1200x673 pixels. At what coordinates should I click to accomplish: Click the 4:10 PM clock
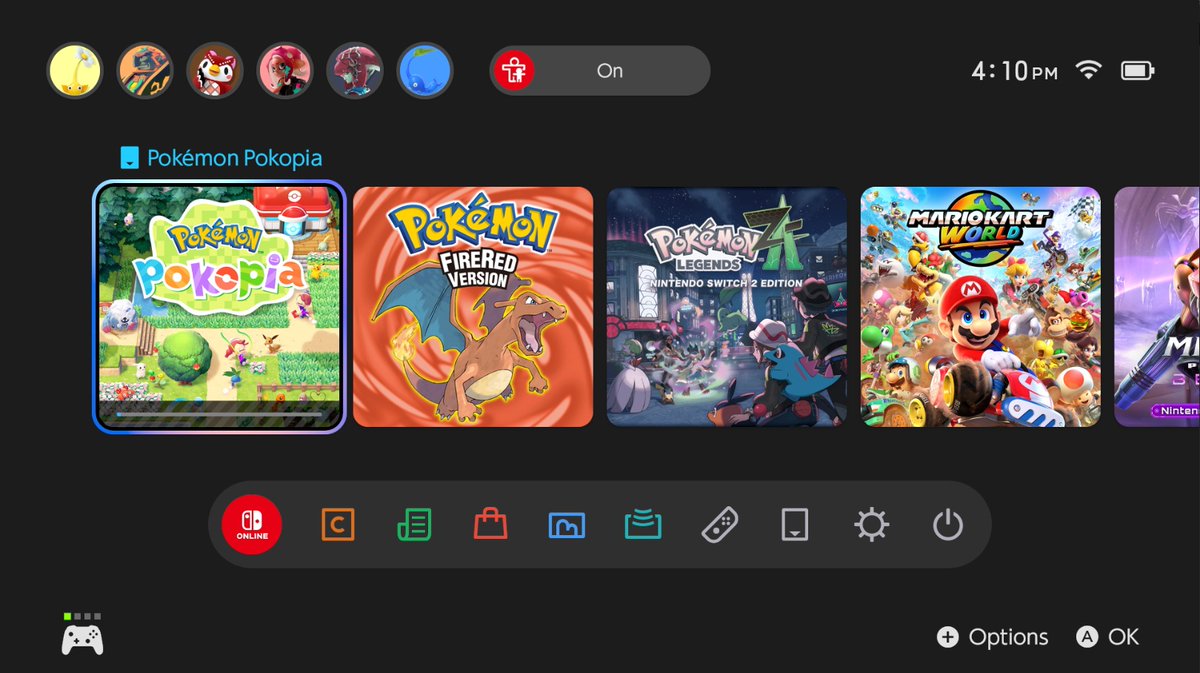(1015, 71)
